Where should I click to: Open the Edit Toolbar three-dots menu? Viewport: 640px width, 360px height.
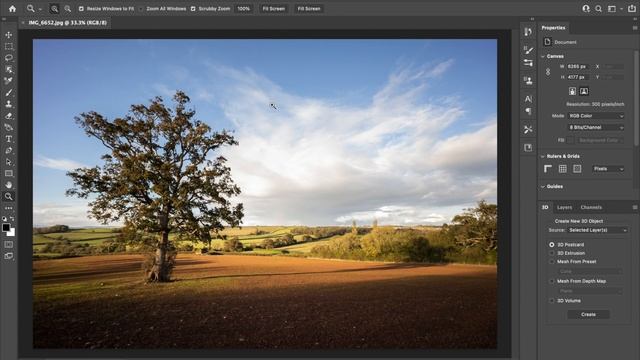coord(9,208)
